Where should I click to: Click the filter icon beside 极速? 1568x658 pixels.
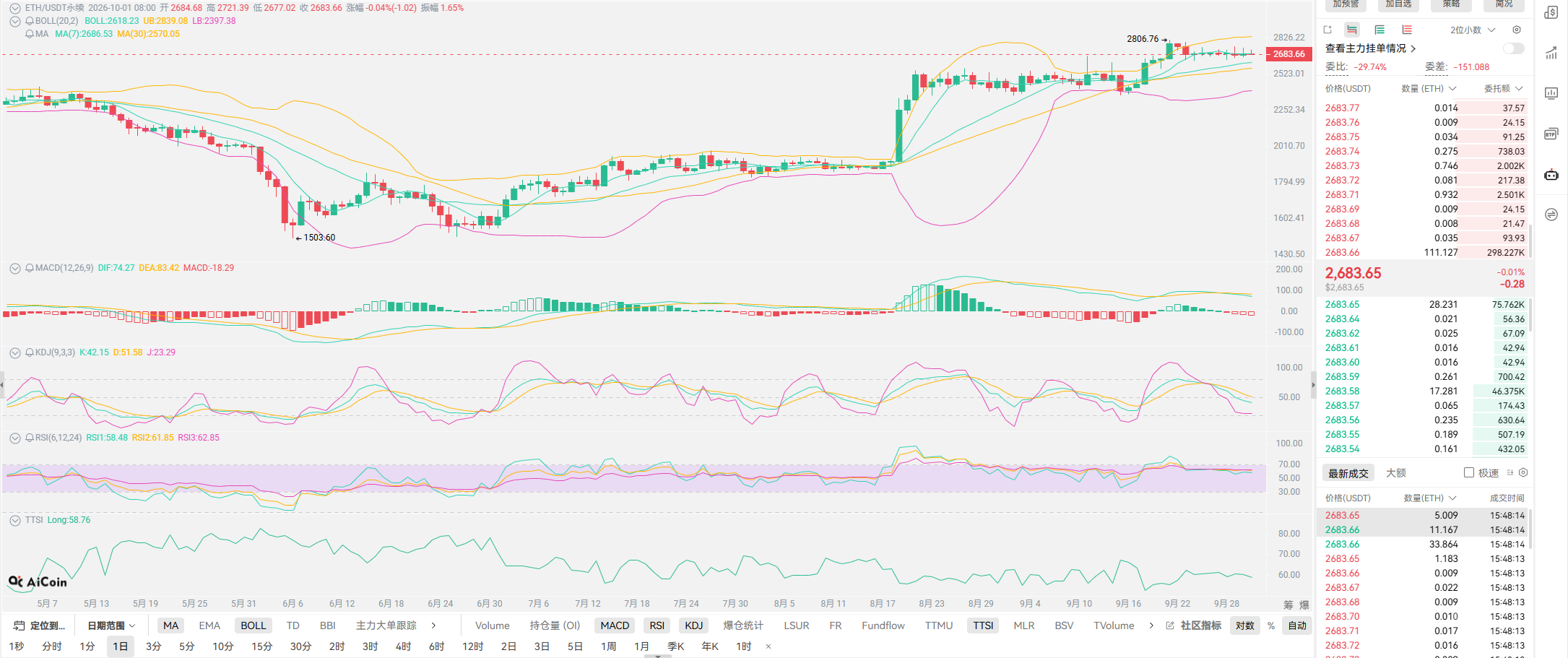pos(1510,472)
